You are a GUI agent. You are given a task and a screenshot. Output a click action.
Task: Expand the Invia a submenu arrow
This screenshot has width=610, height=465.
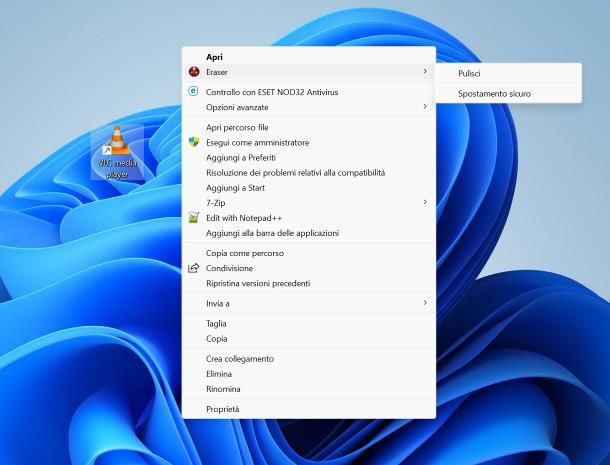click(425, 303)
